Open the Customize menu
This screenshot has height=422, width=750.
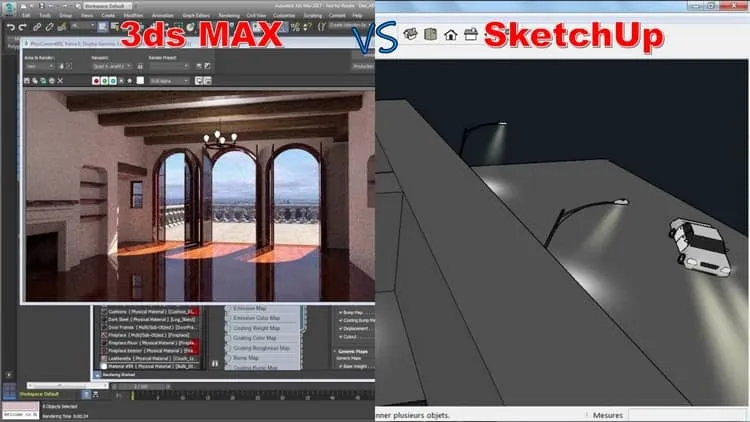284,15
